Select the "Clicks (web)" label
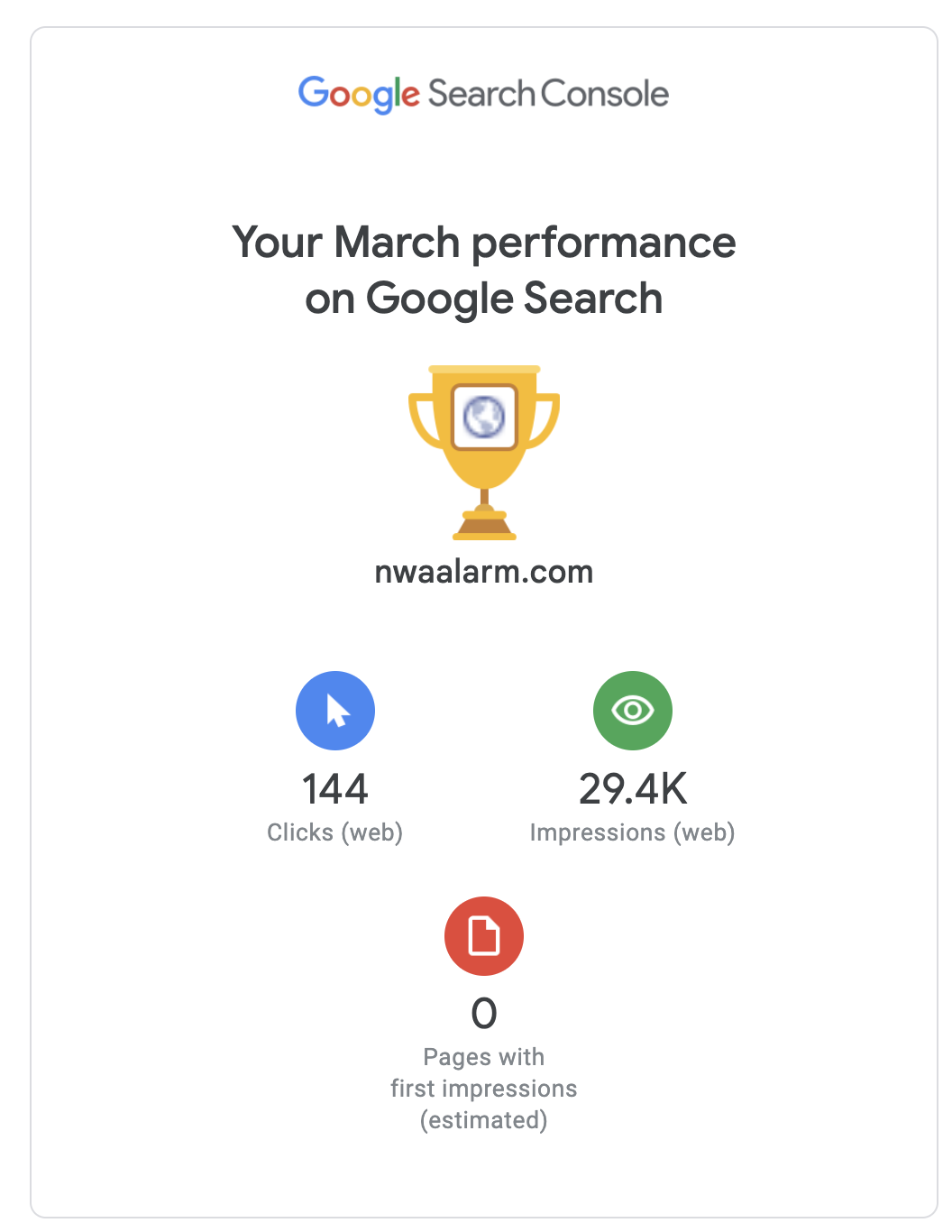The width and height of the screenshot is (952, 1232). point(335,832)
